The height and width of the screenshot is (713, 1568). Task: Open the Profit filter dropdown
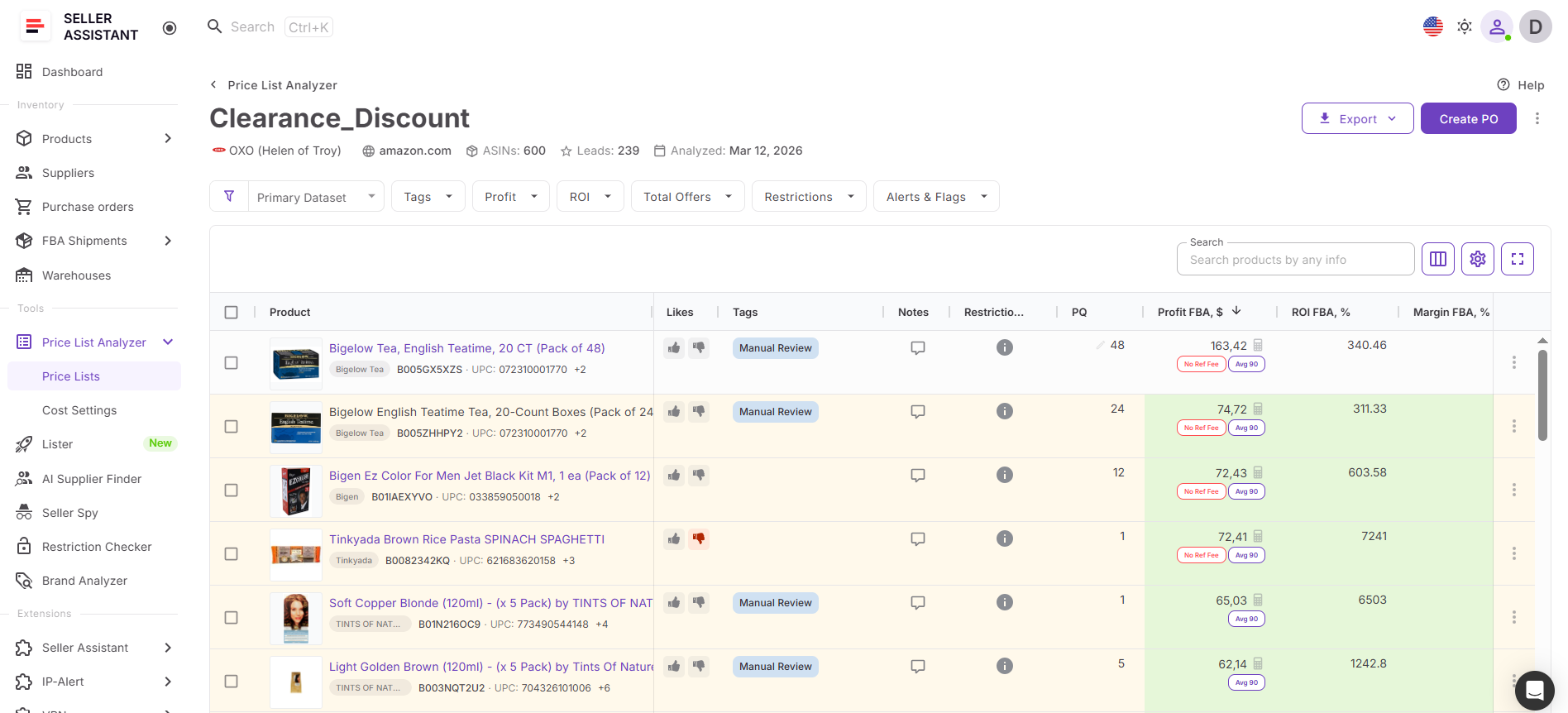coord(511,196)
